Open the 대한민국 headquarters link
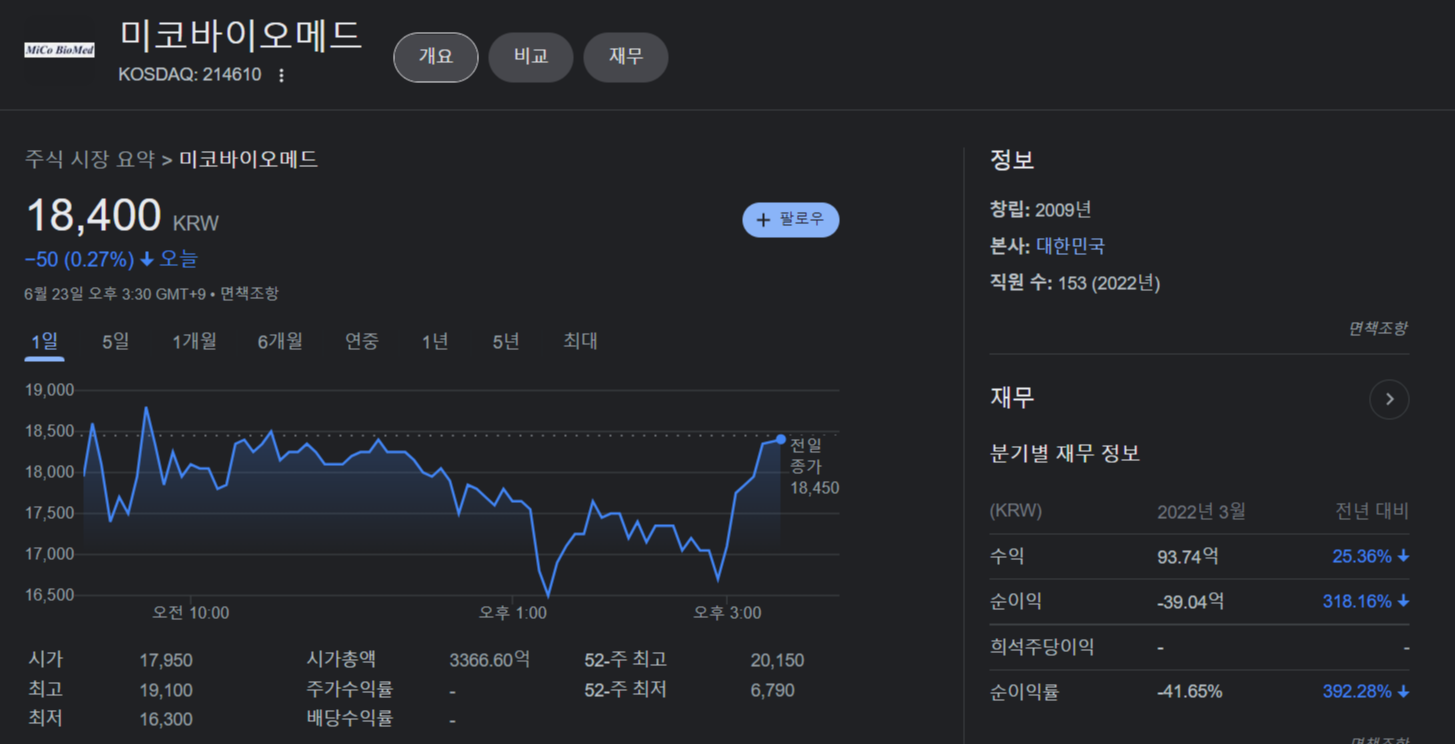This screenshot has height=744, width=1455. coord(1070,246)
